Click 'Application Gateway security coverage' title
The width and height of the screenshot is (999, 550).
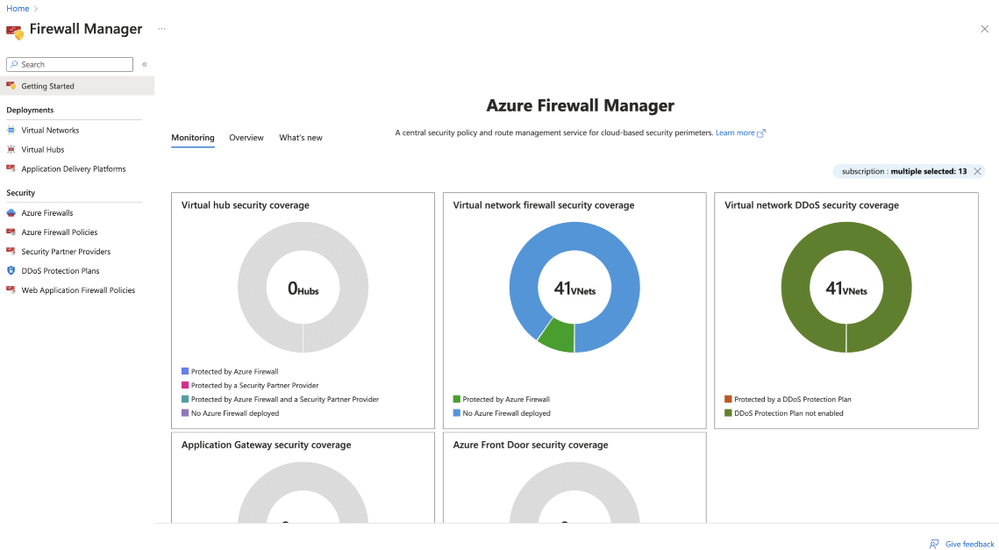point(266,445)
